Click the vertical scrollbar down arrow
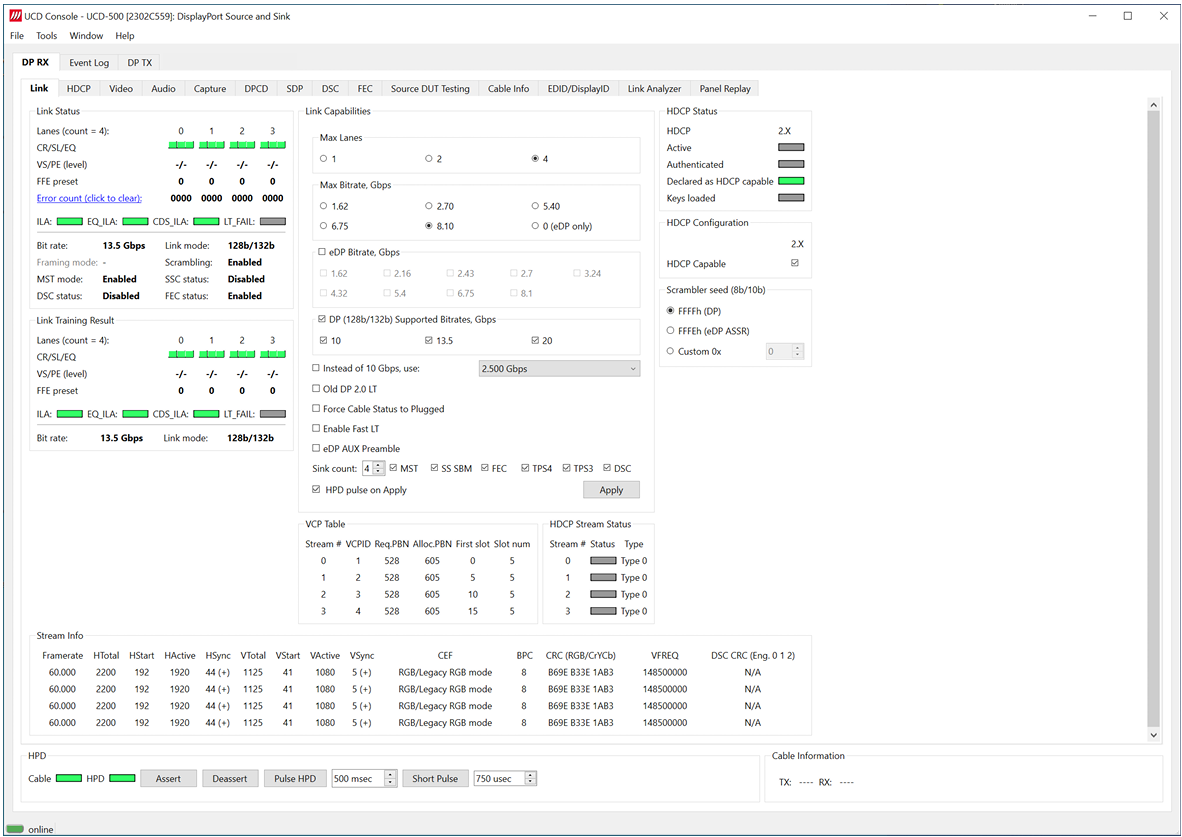The image size is (1182, 837). pyautogui.click(x=1153, y=734)
